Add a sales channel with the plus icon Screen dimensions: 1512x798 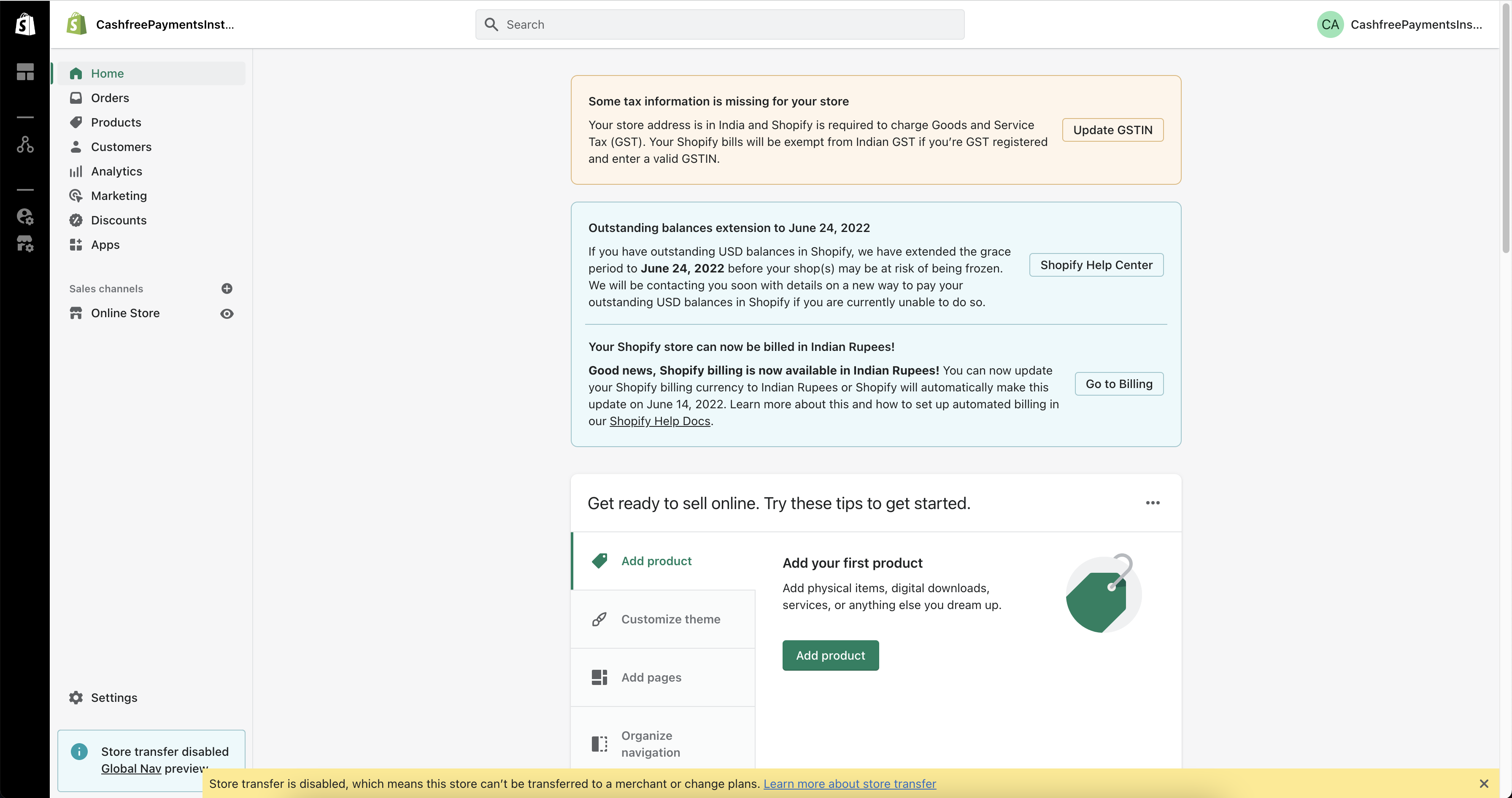(x=227, y=288)
